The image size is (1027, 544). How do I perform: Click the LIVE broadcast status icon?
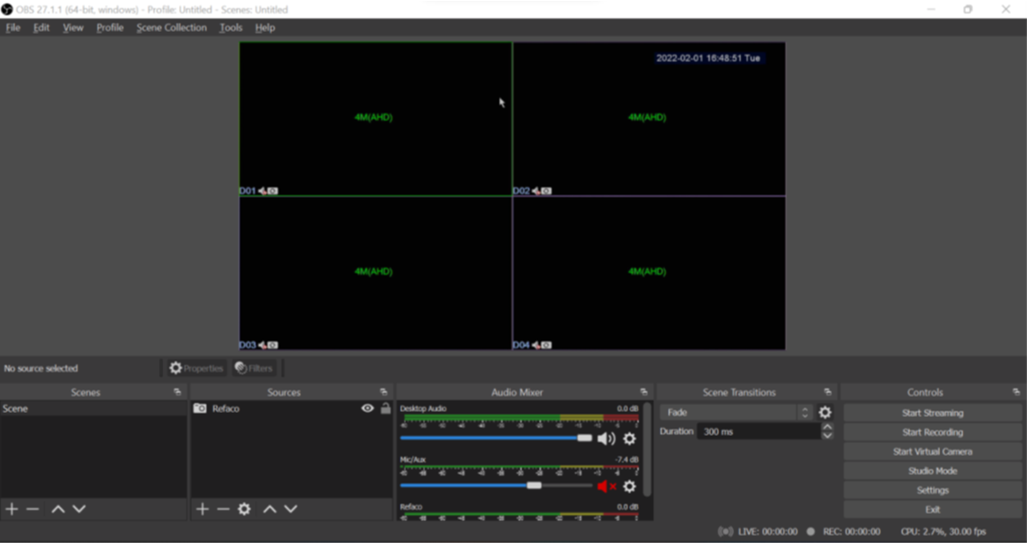click(726, 532)
